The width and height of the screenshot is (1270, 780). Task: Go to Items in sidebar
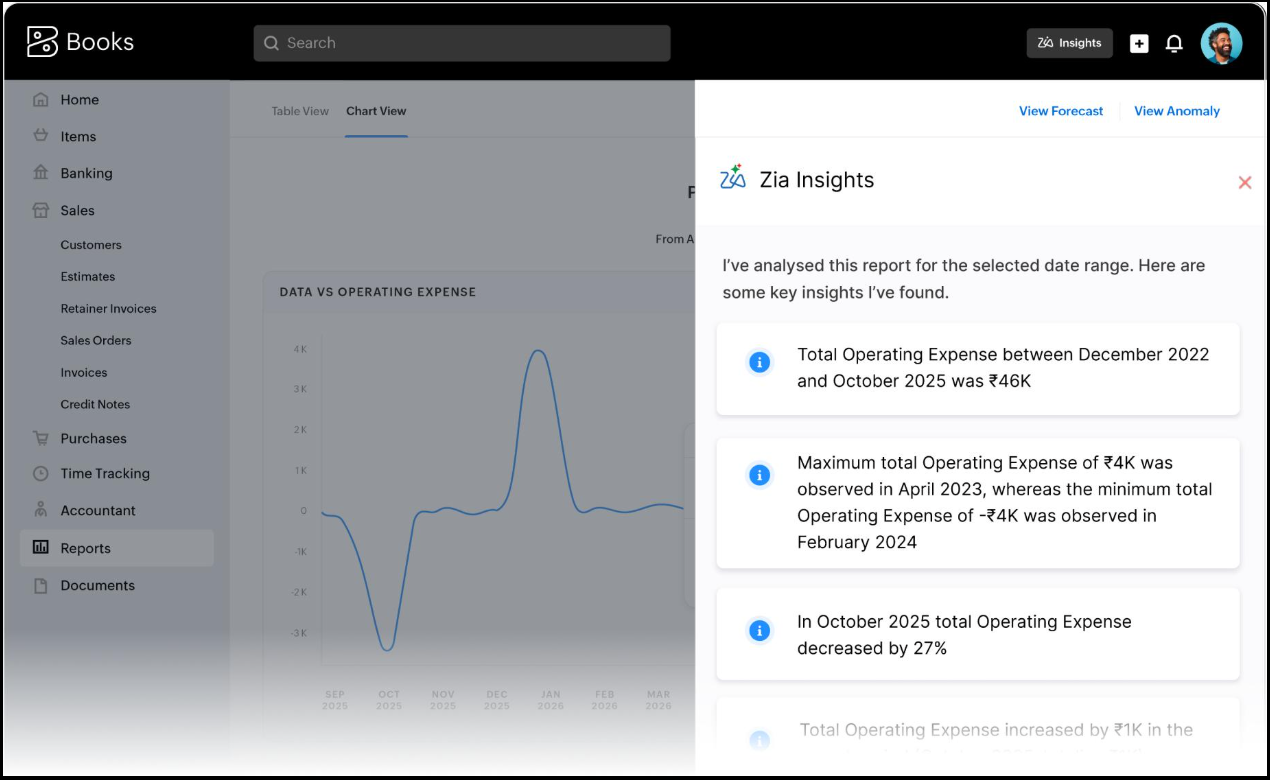click(78, 137)
